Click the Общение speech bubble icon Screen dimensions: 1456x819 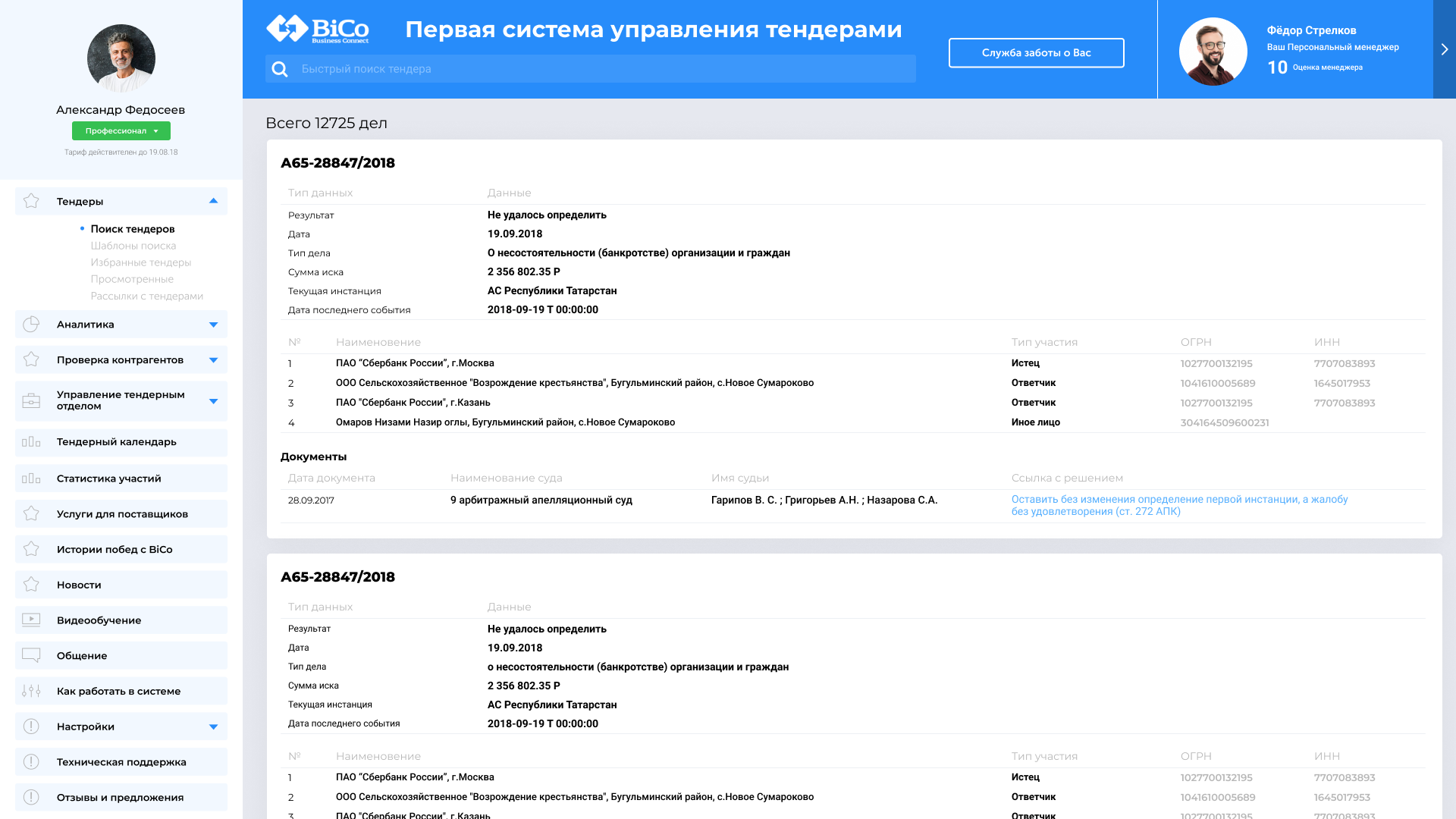click(31, 655)
